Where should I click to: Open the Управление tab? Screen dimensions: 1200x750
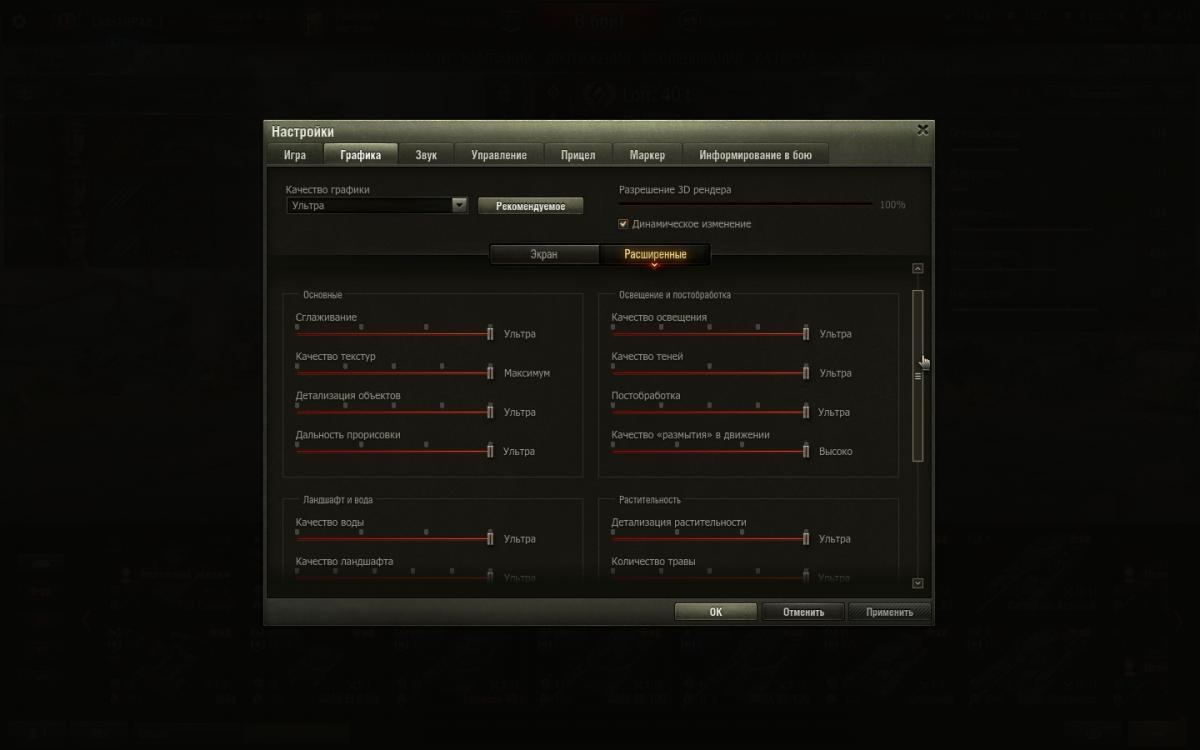point(499,154)
